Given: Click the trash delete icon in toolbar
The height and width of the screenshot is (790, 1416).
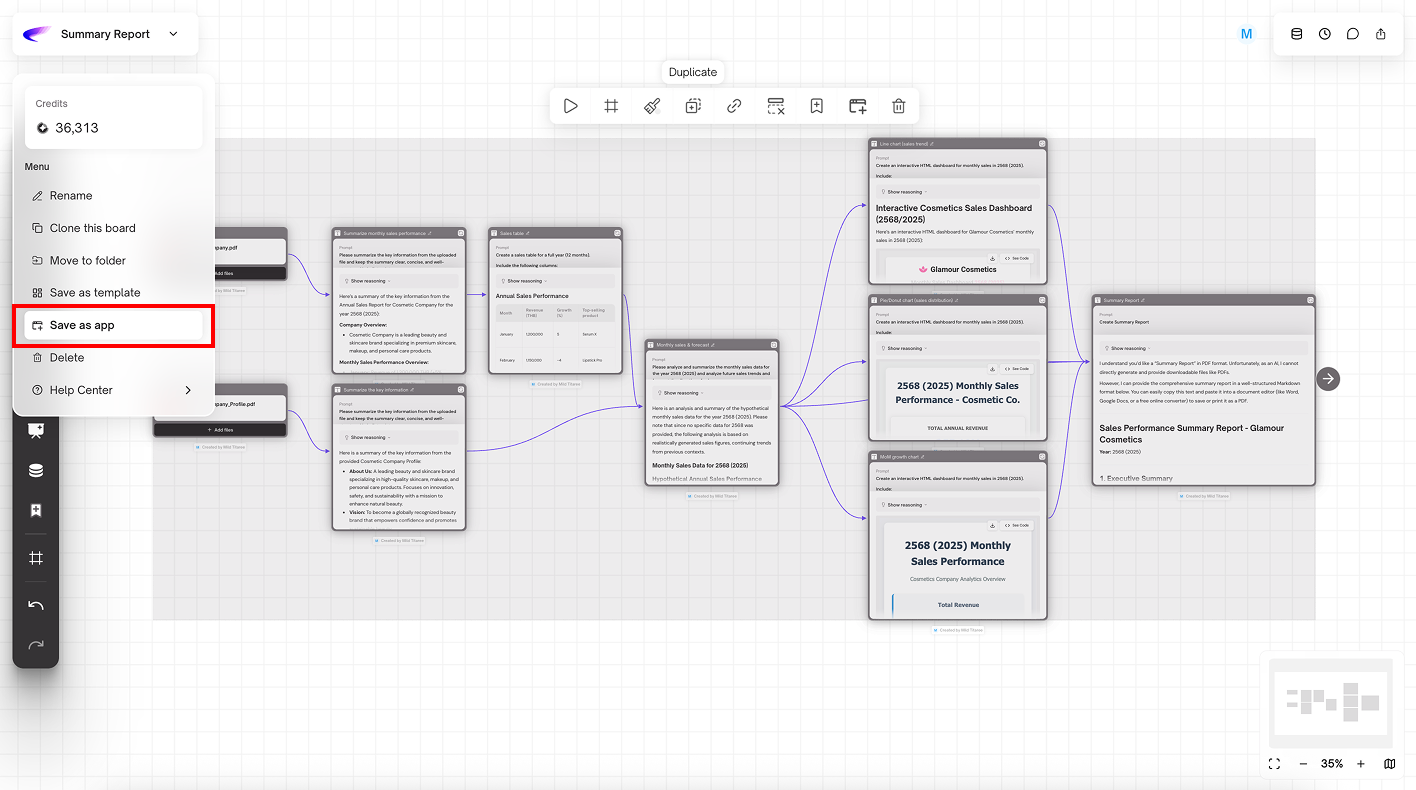Looking at the screenshot, I should click(x=899, y=106).
